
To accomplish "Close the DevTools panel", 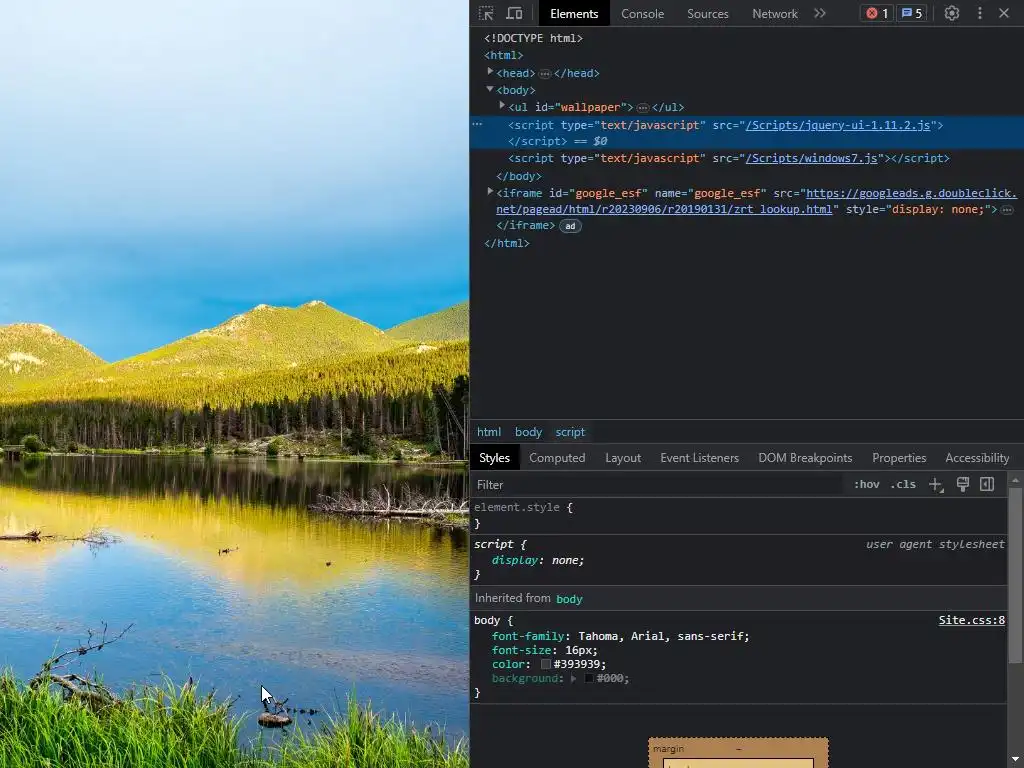I will click(1004, 13).
